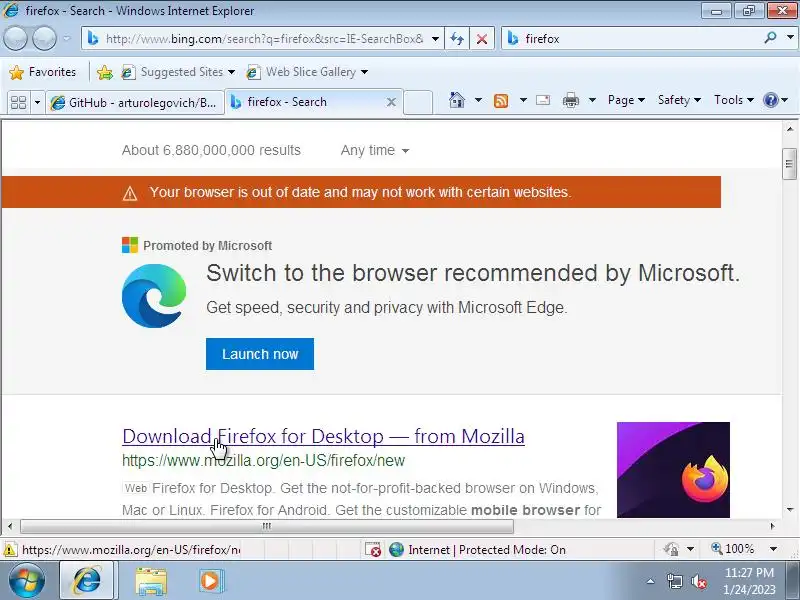Click the scroll up arrow
This screenshot has height=600, width=800.
pyautogui.click(x=790, y=129)
